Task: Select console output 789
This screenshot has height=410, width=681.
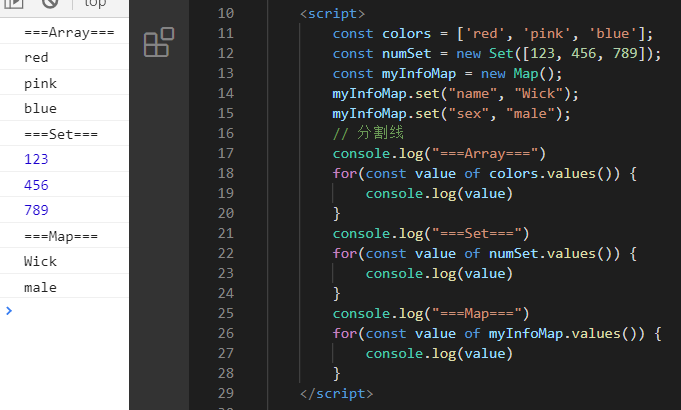Action: pyautogui.click(x=36, y=210)
